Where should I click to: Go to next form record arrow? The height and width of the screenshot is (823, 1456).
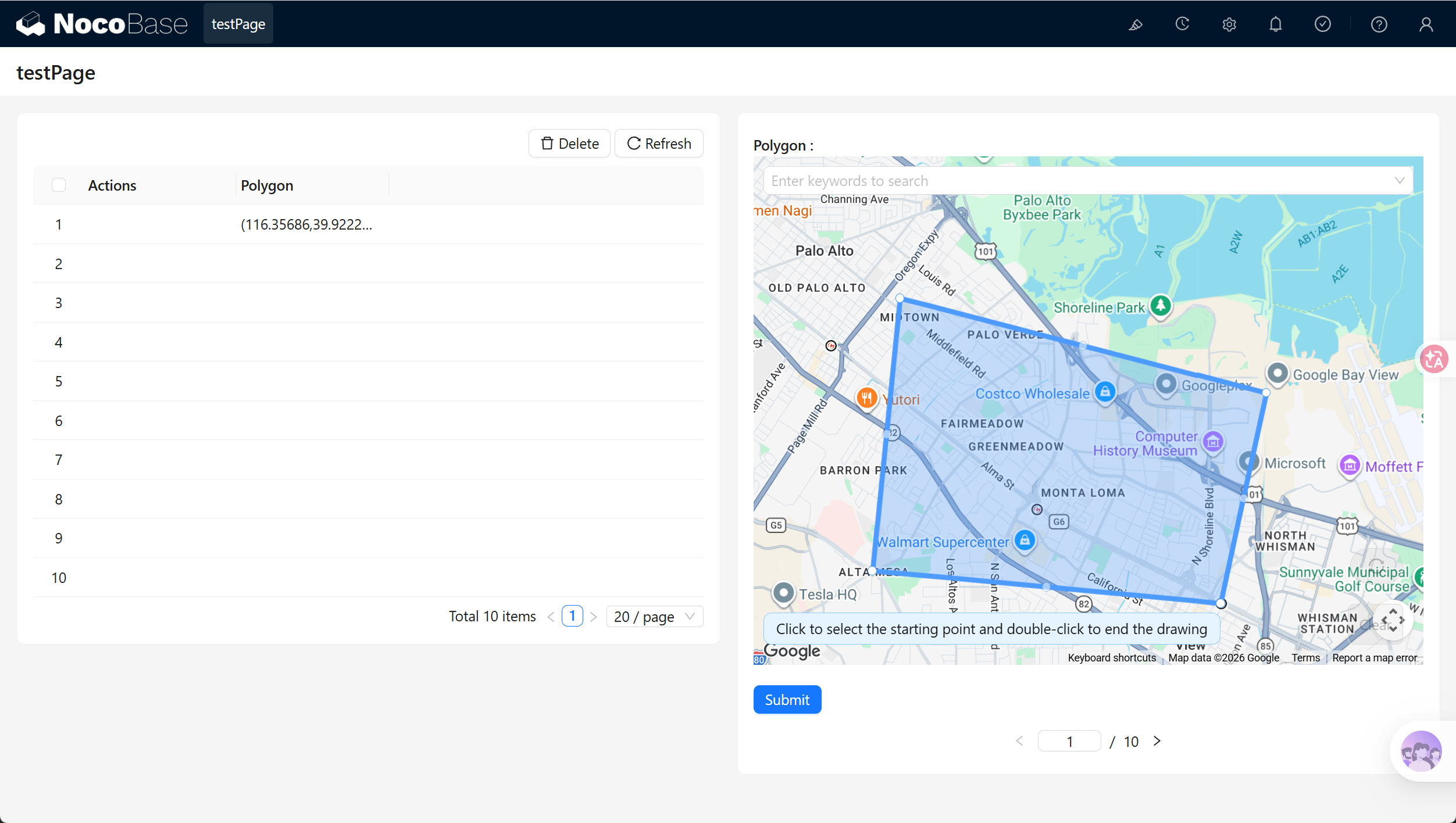1157,741
